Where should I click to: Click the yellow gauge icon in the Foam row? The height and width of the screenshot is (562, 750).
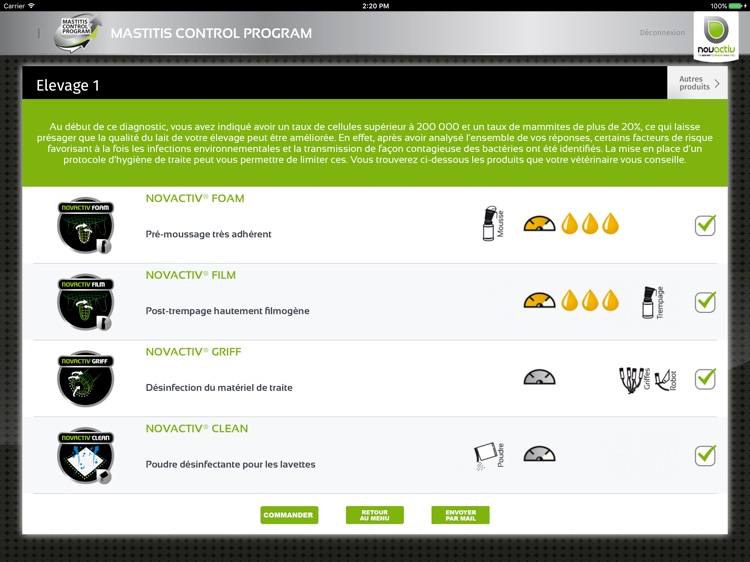coord(539,223)
